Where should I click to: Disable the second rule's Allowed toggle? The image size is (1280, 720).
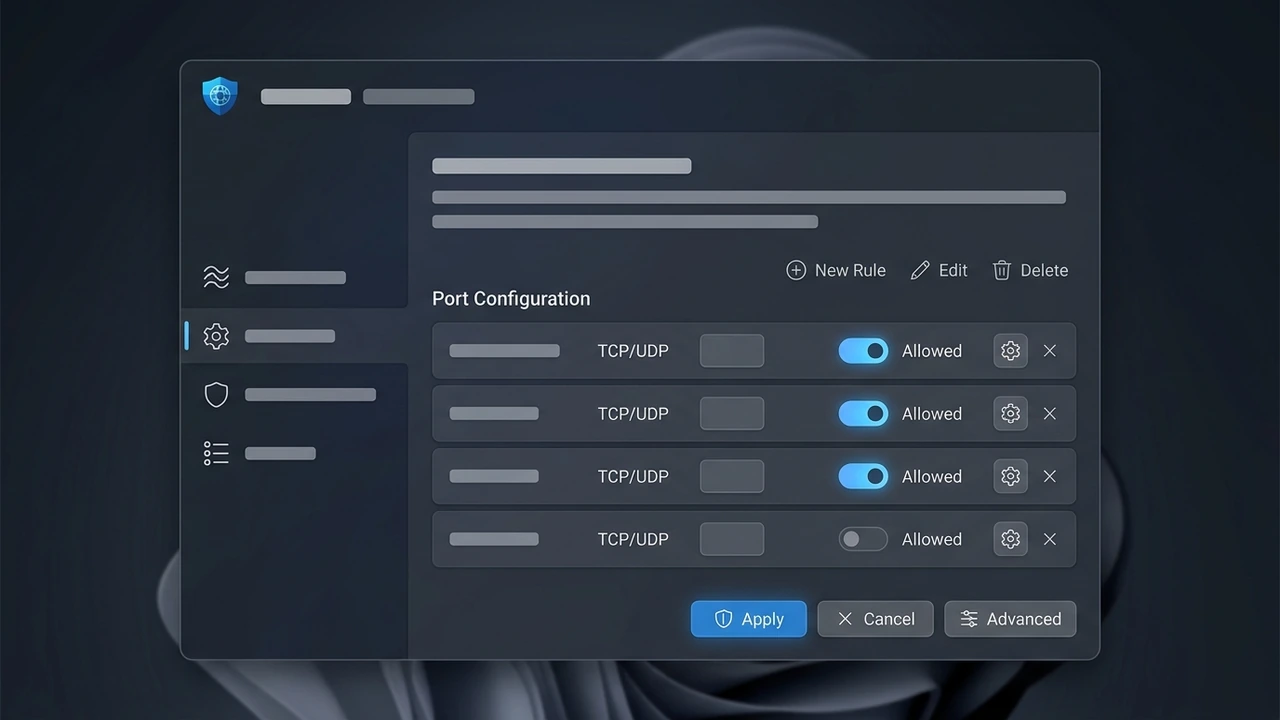tap(863, 414)
